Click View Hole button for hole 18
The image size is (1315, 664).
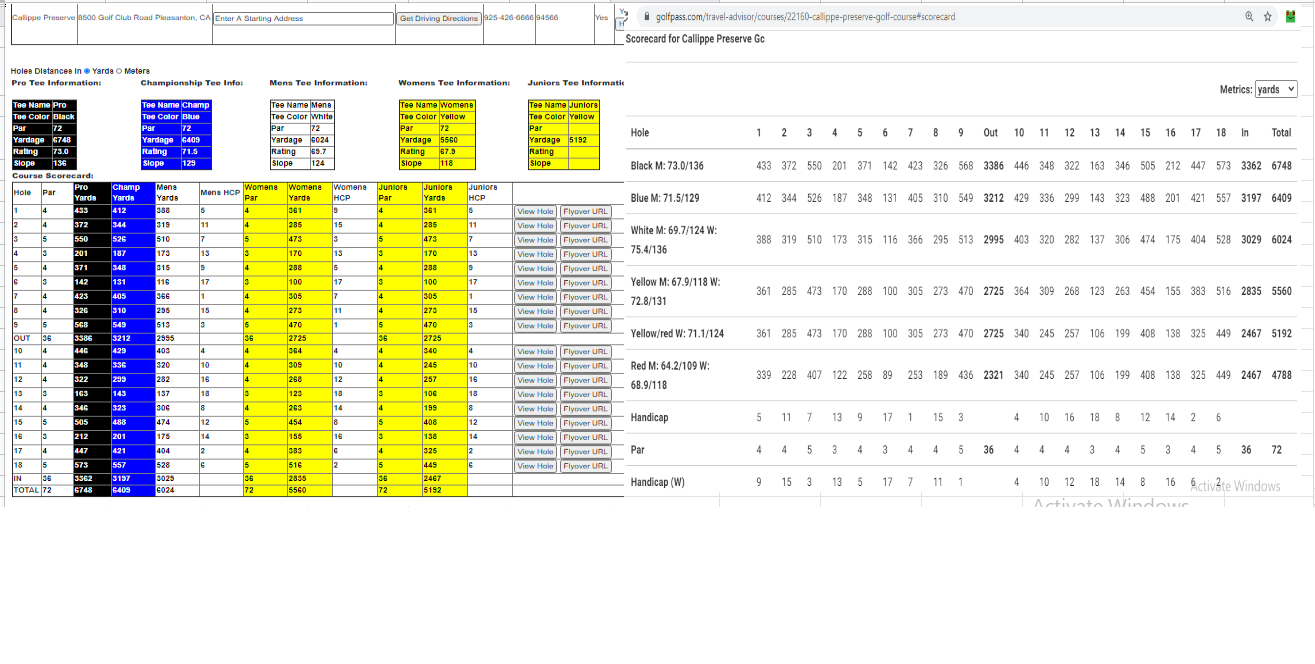[x=535, y=466]
